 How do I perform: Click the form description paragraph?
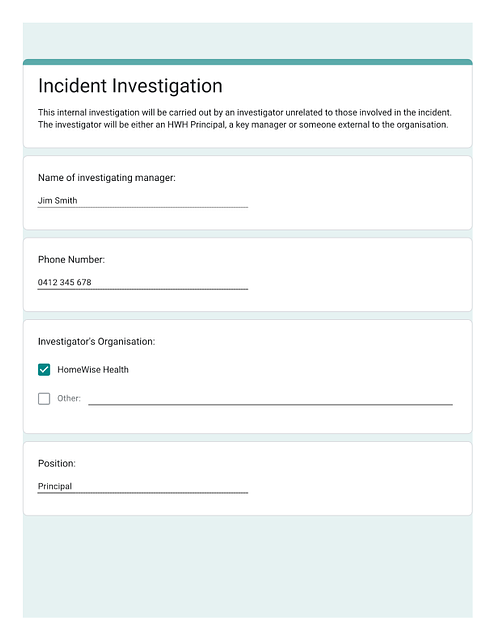point(245,118)
